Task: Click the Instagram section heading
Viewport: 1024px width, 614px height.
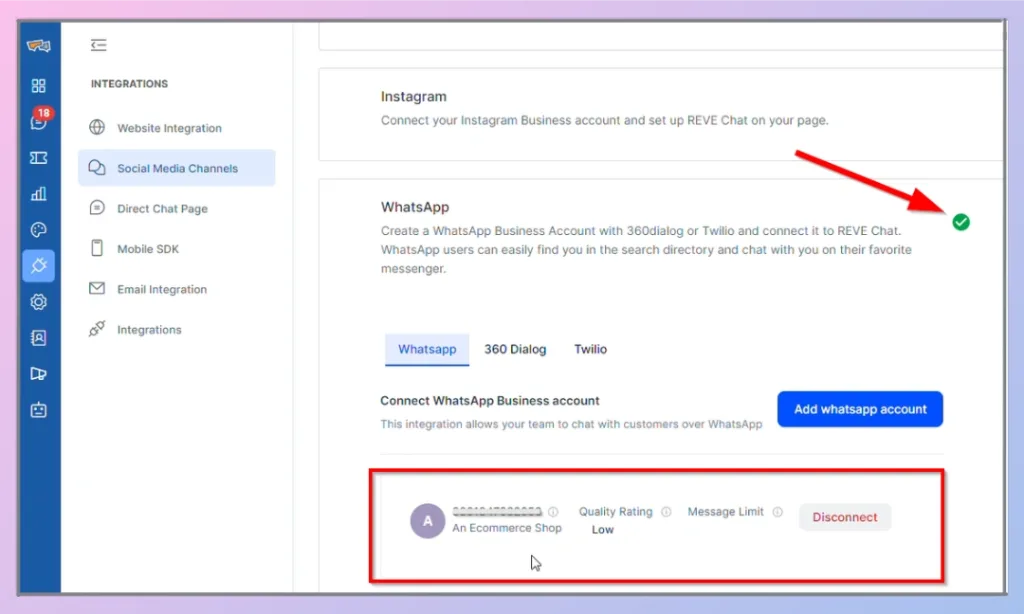Action: tap(414, 97)
